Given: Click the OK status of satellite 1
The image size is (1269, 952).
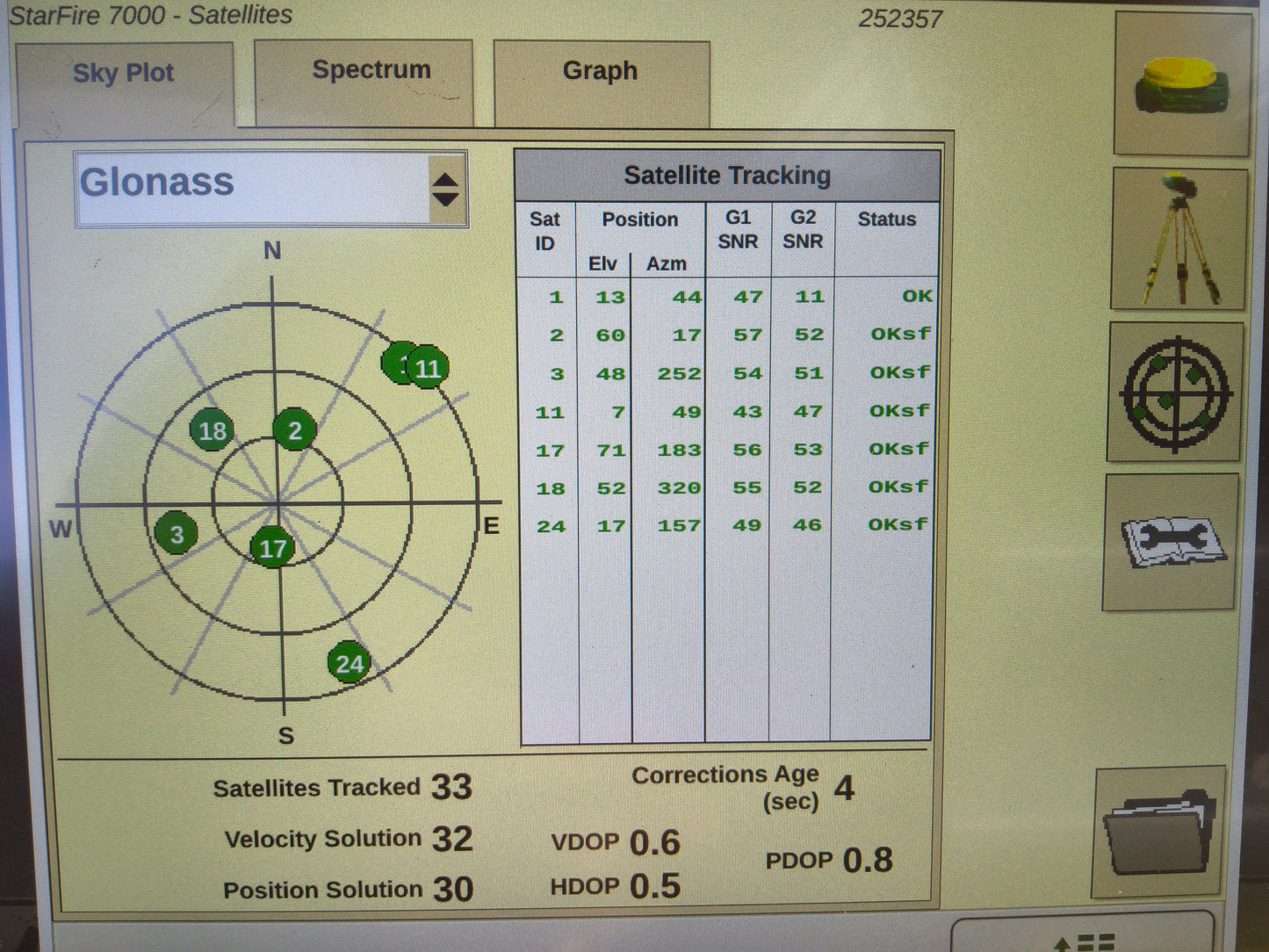Looking at the screenshot, I should click(917, 296).
